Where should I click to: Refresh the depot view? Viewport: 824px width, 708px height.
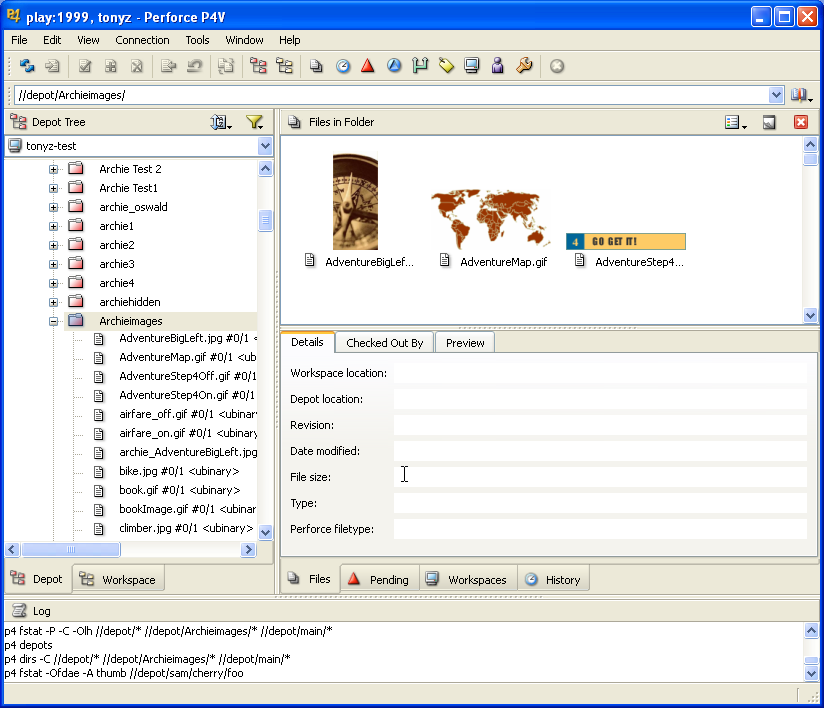tap(28, 66)
